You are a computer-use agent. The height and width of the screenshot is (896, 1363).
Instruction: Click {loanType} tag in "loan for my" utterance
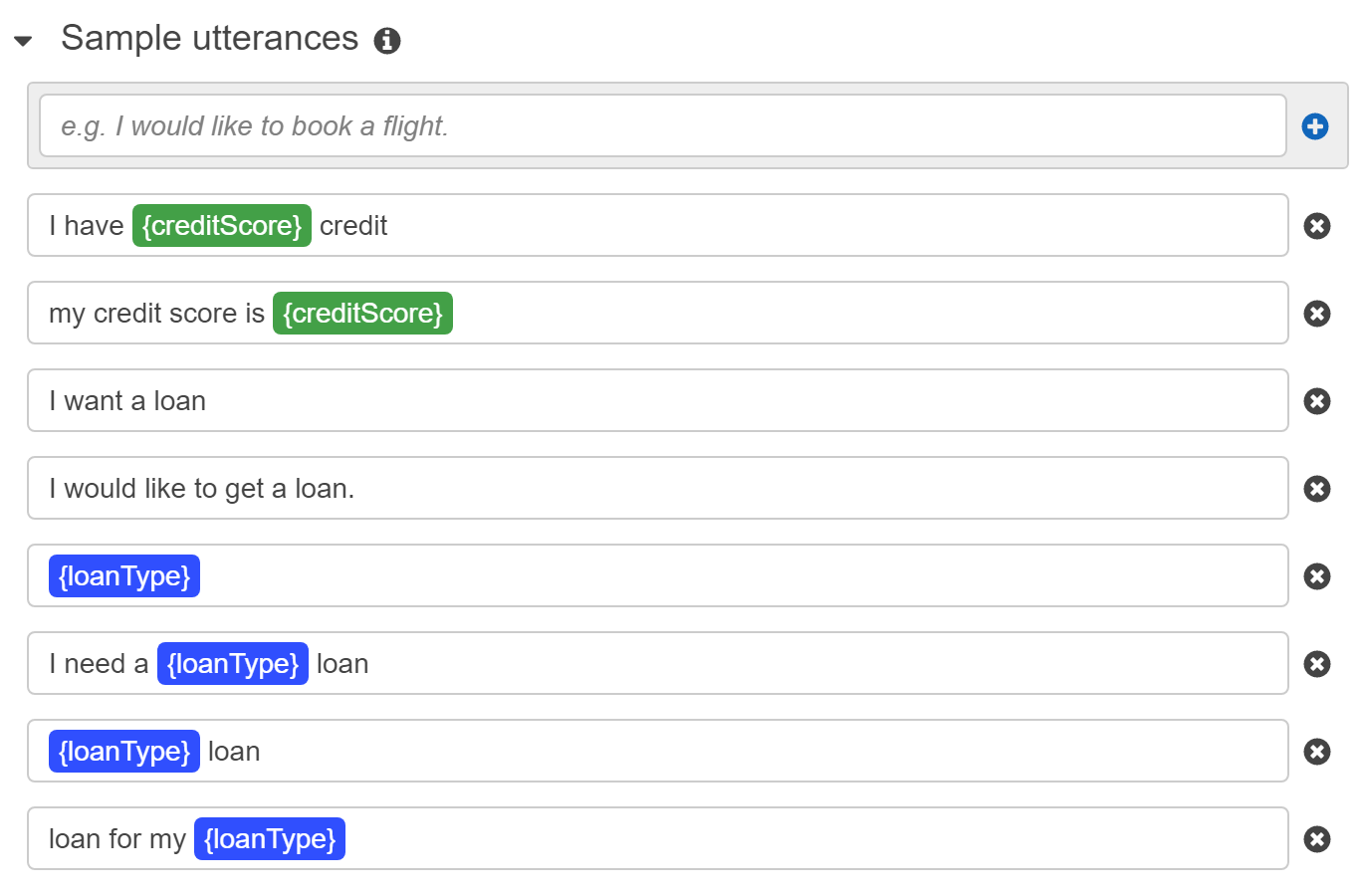(269, 839)
